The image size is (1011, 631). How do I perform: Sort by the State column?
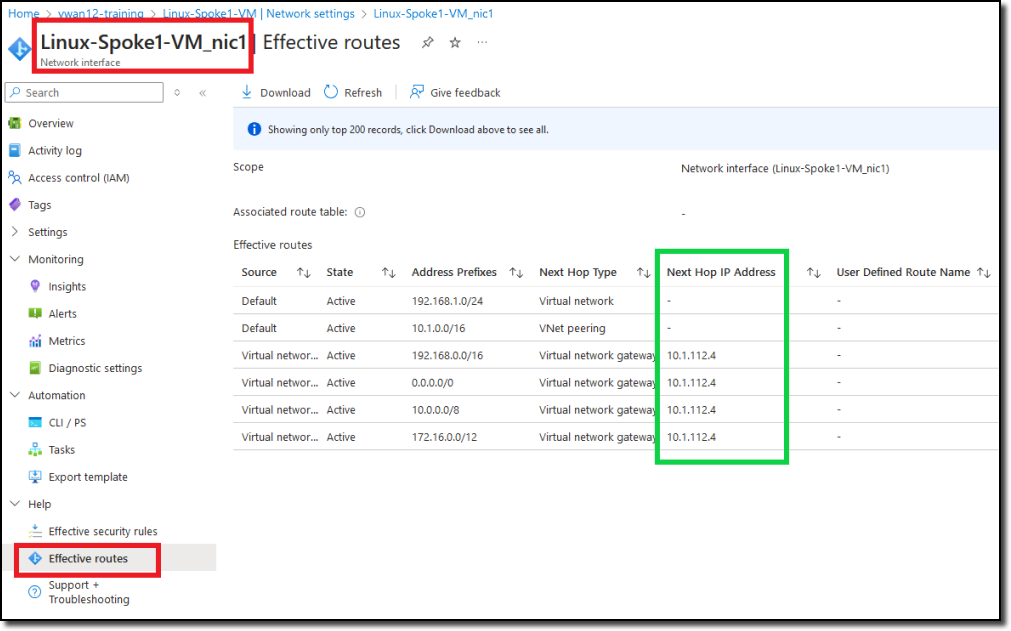click(388, 273)
